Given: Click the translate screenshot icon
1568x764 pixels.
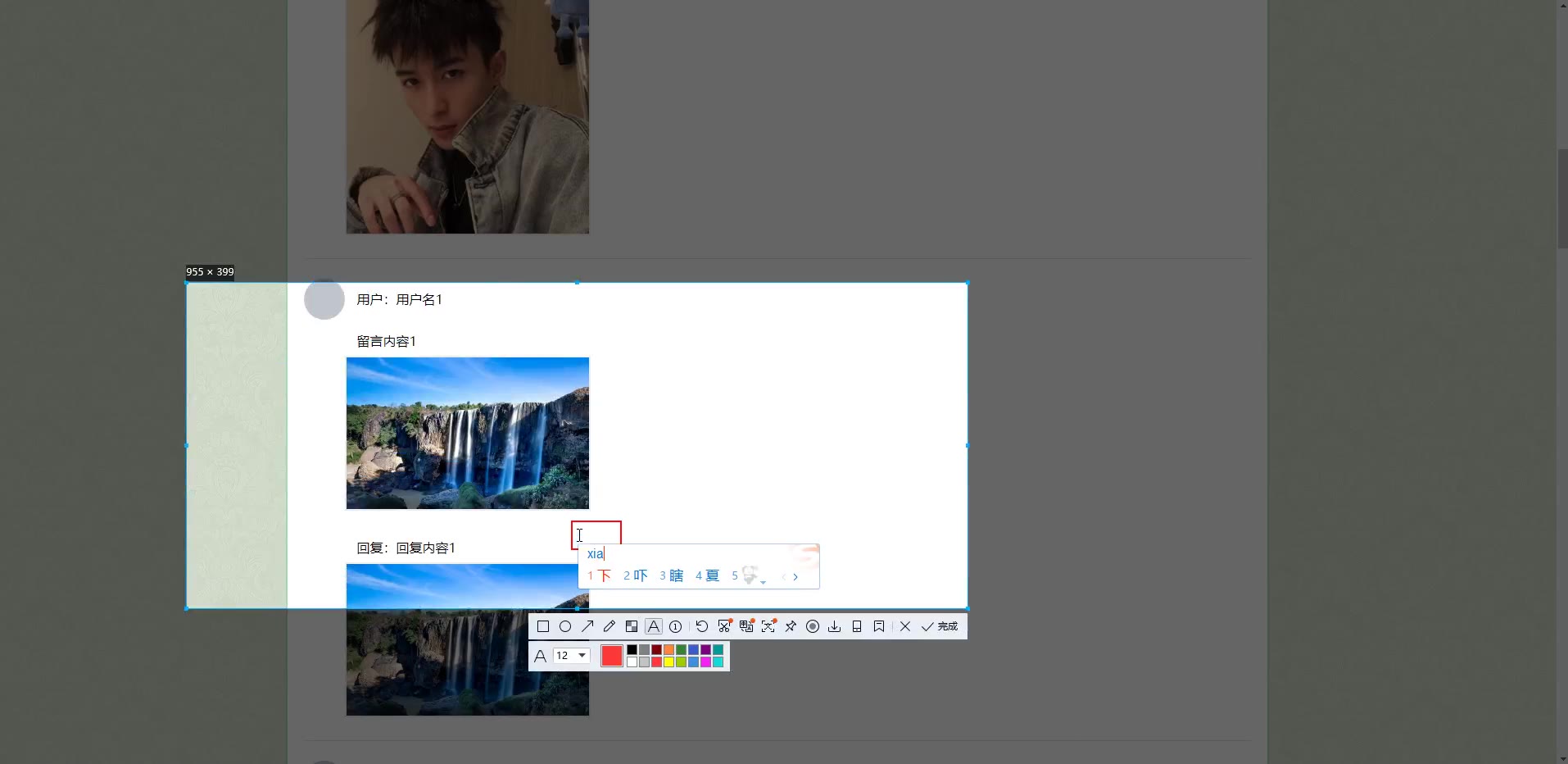Looking at the screenshot, I should click(746, 626).
